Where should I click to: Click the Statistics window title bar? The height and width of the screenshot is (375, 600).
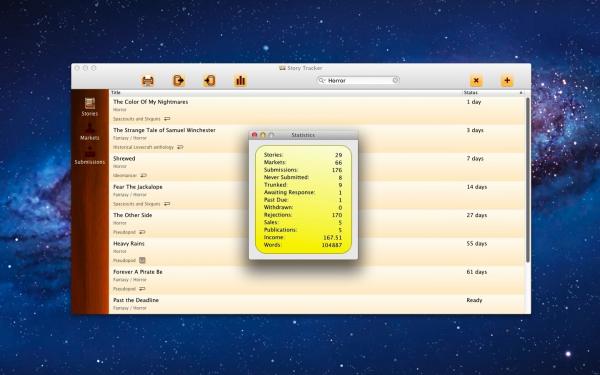[303, 135]
